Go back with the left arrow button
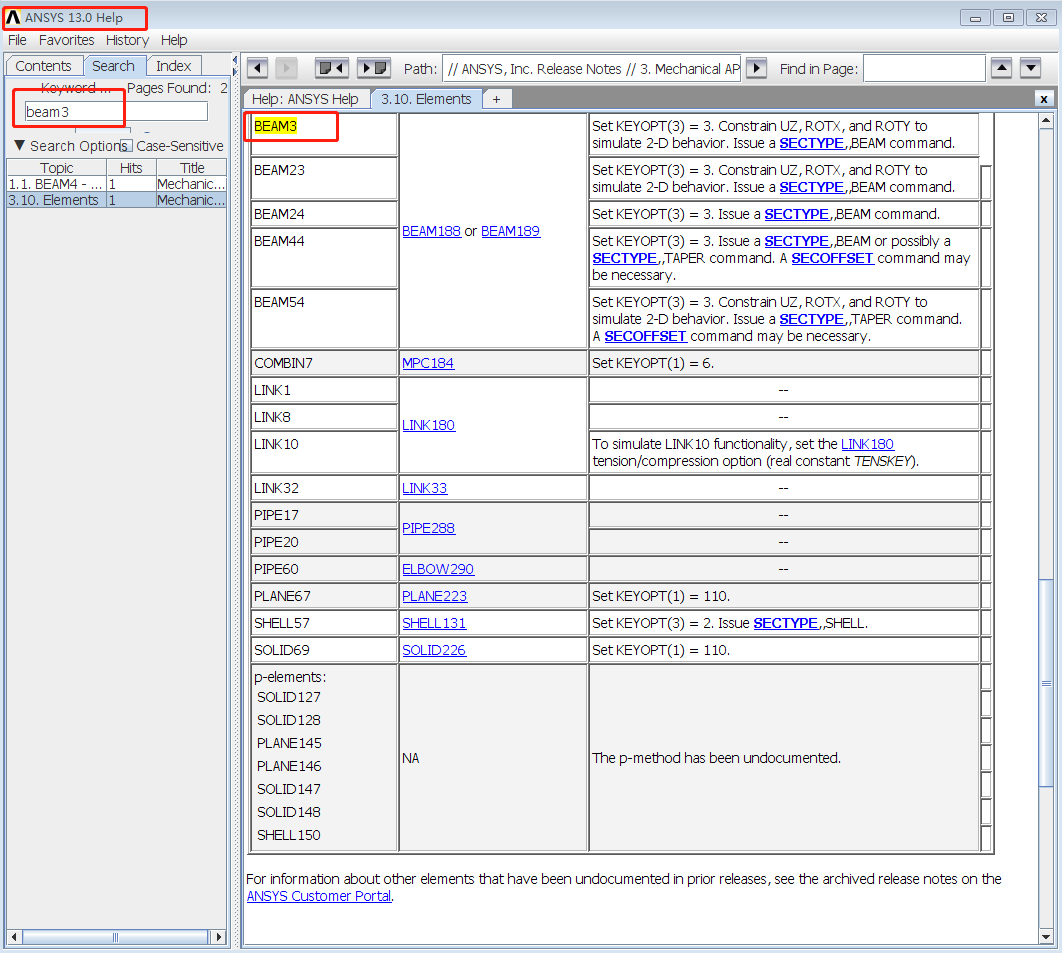 point(257,68)
